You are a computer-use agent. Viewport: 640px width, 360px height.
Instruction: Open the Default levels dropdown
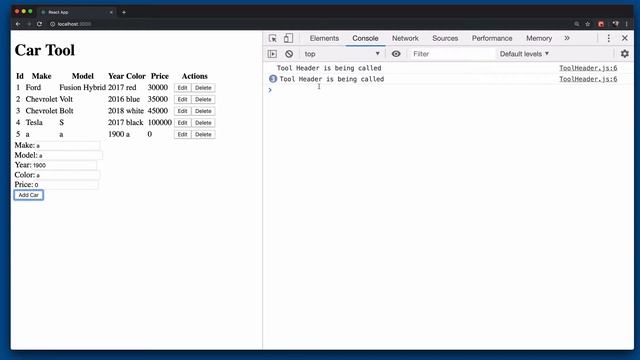pos(524,54)
